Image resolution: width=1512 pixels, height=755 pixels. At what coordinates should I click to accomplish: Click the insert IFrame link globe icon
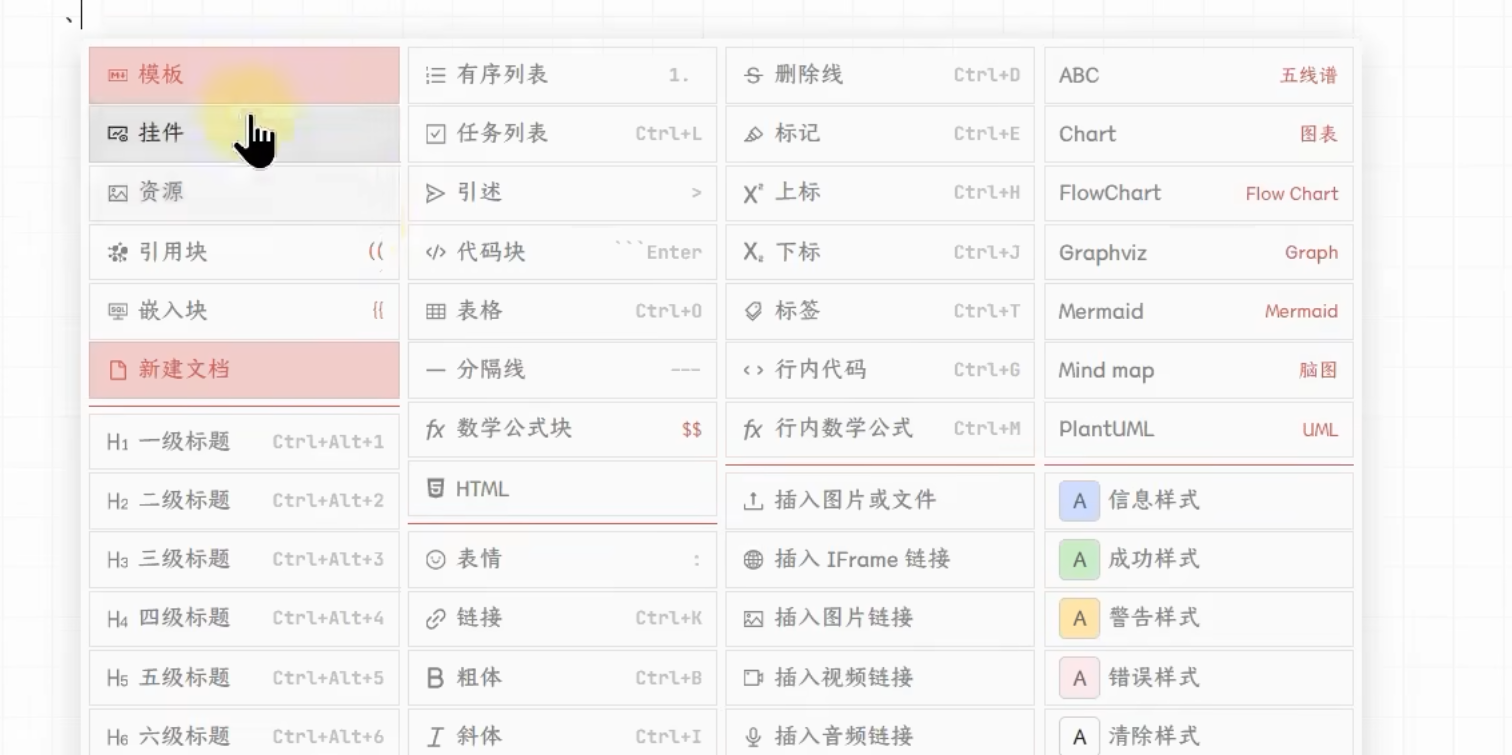(753, 560)
